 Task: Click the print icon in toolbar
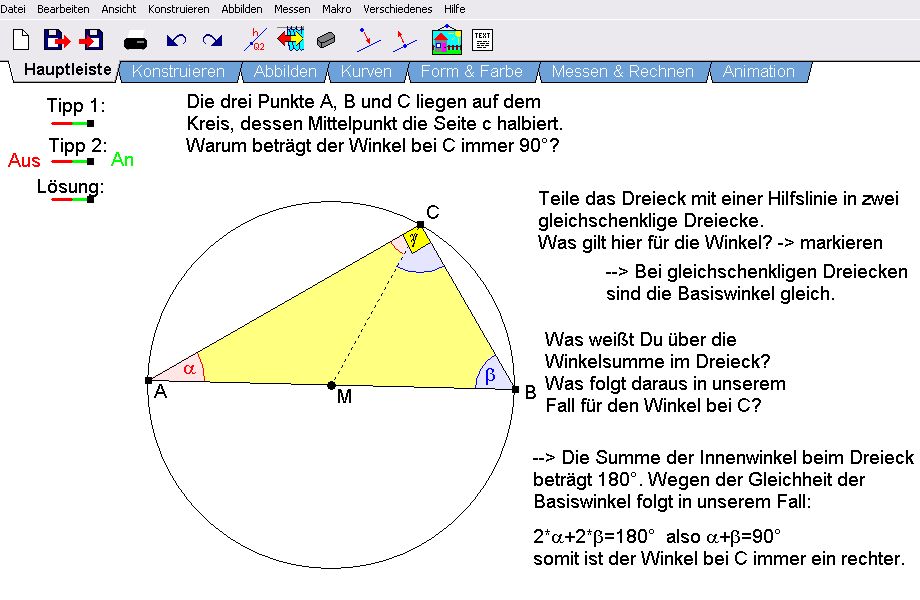[x=136, y=42]
